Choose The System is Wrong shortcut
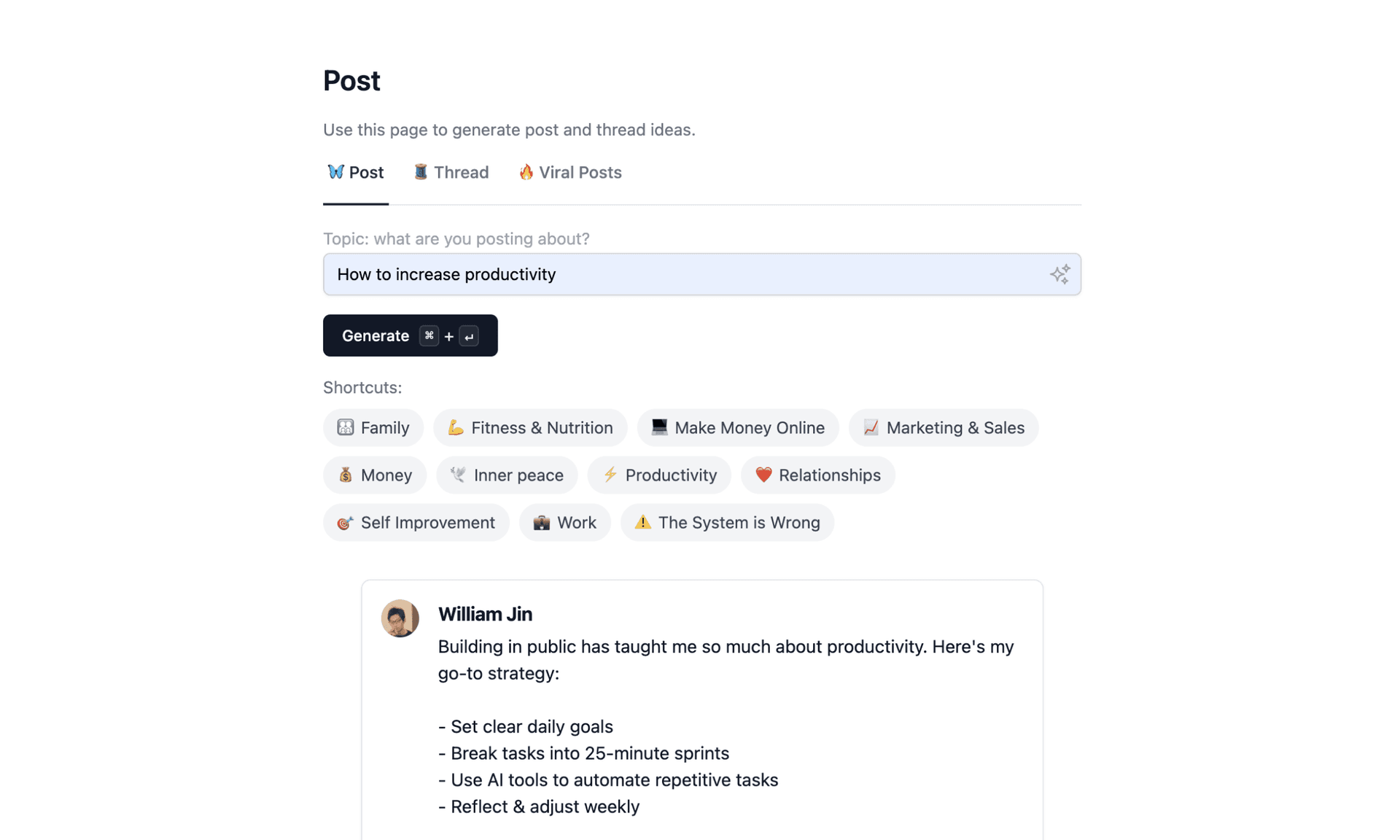 point(727,523)
